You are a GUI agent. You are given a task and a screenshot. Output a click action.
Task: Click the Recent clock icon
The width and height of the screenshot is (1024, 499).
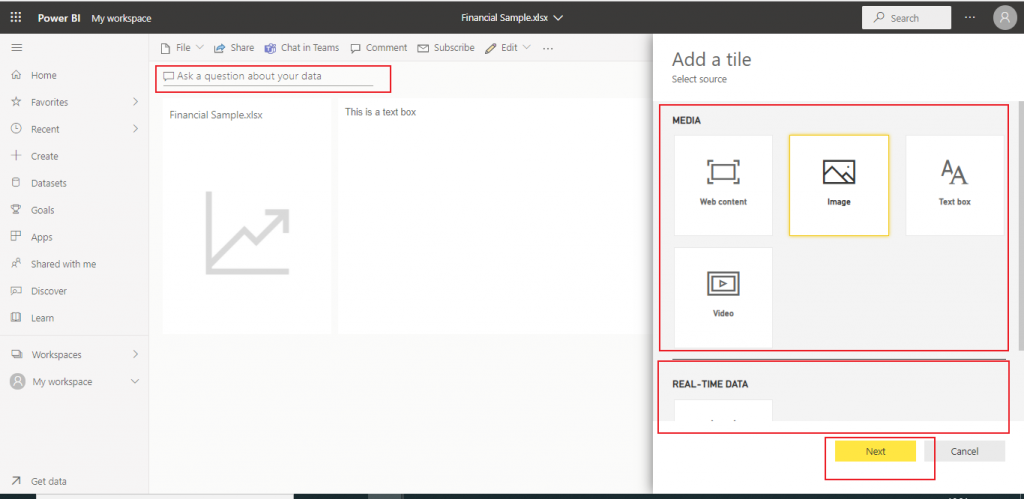pyautogui.click(x=17, y=129)
